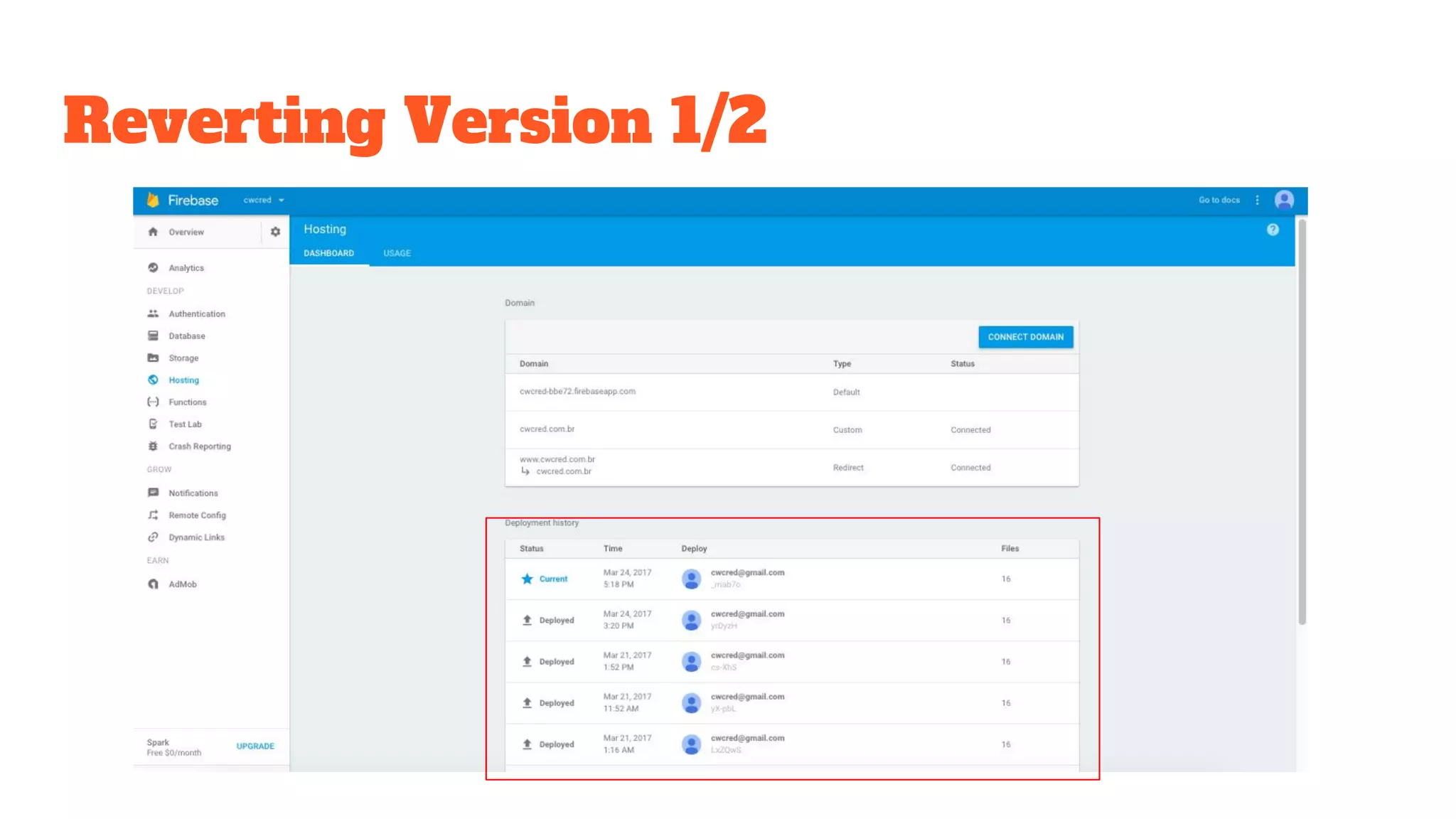Viewport: 1456px width, 819px height.
Task: Click the Firebase flame logo
Action: [153, 200]
